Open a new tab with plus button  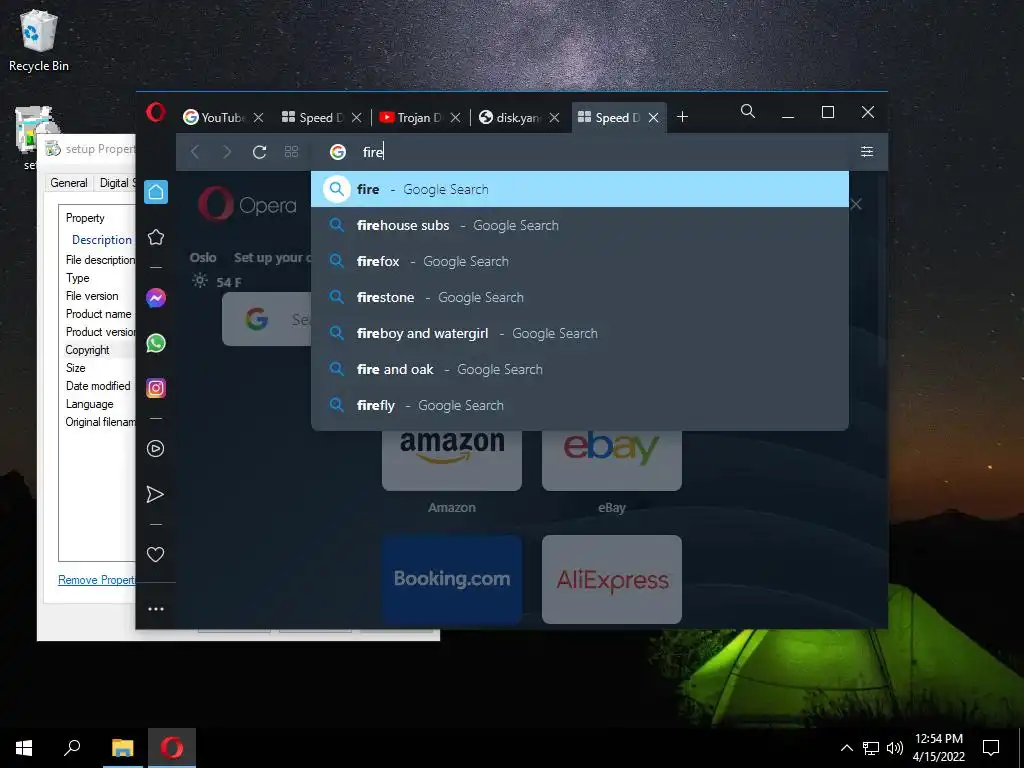point(682,117)
